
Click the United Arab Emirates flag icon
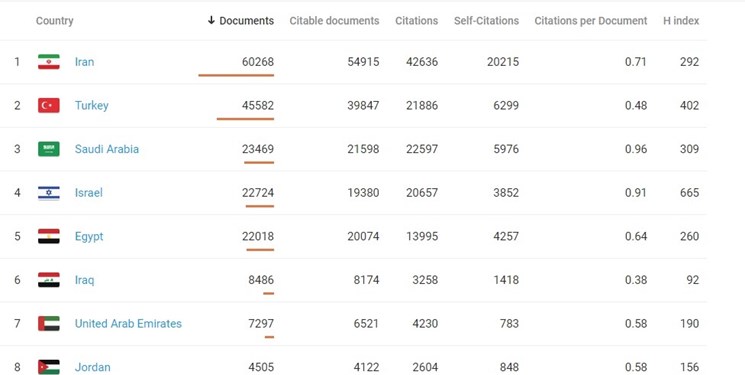pos(49,324)
